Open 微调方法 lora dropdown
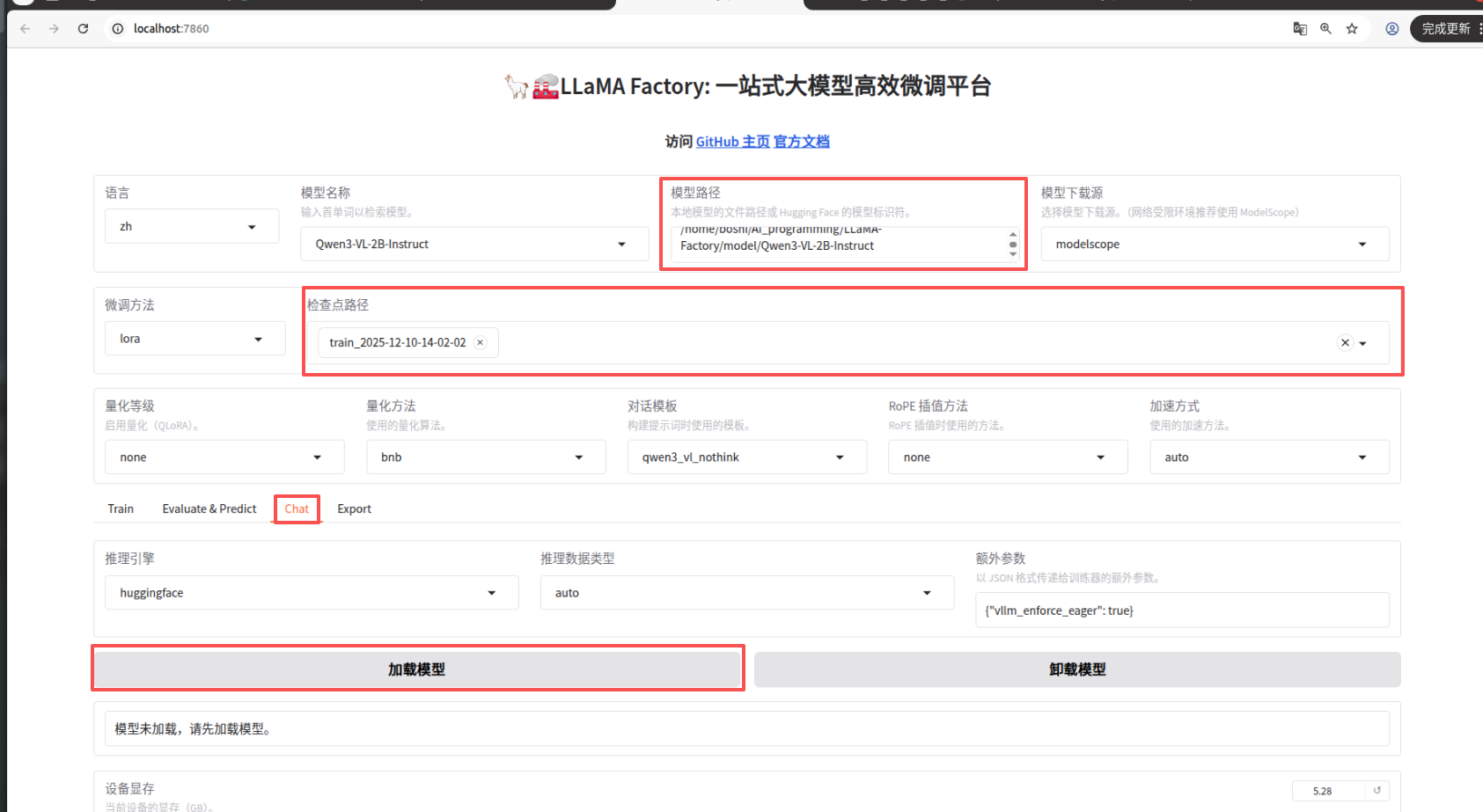Viewport: 1483px width, 812px height. tap(195, 339)
